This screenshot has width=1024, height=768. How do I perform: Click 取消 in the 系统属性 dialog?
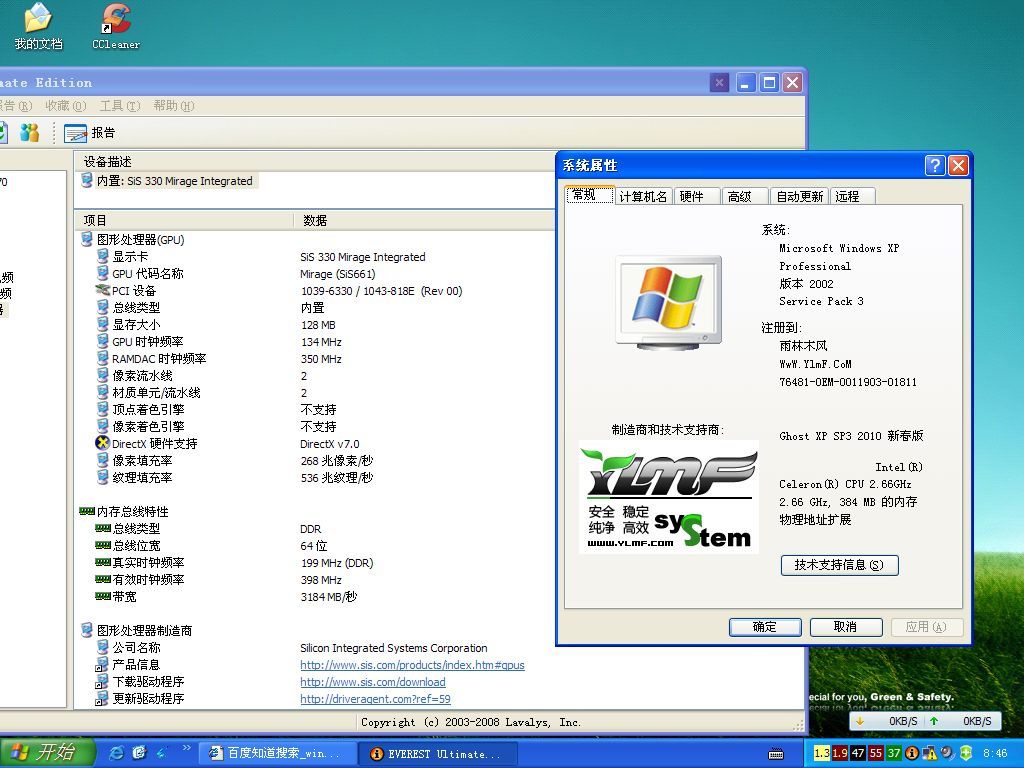846,627
